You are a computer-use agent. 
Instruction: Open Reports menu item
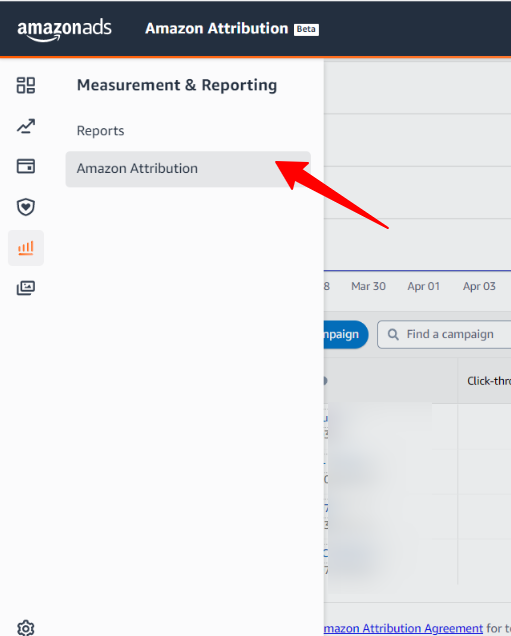[x=101, y=131]
